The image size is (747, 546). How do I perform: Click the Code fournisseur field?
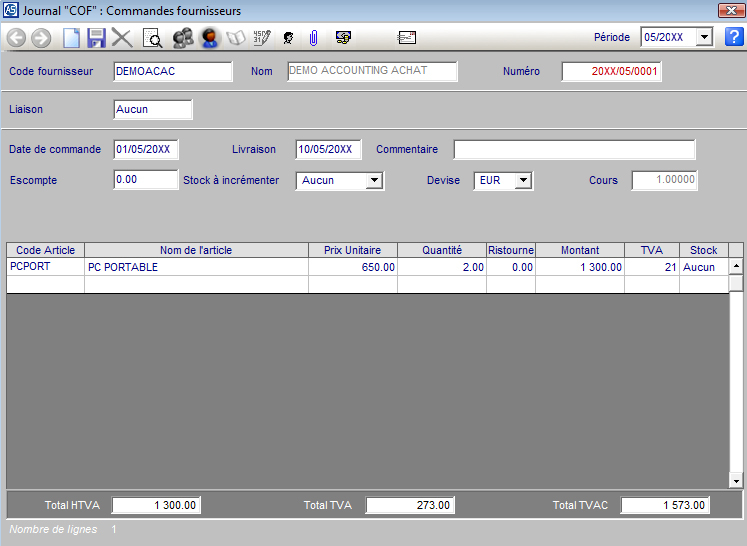pyautogui.click(x=173, y=71)
